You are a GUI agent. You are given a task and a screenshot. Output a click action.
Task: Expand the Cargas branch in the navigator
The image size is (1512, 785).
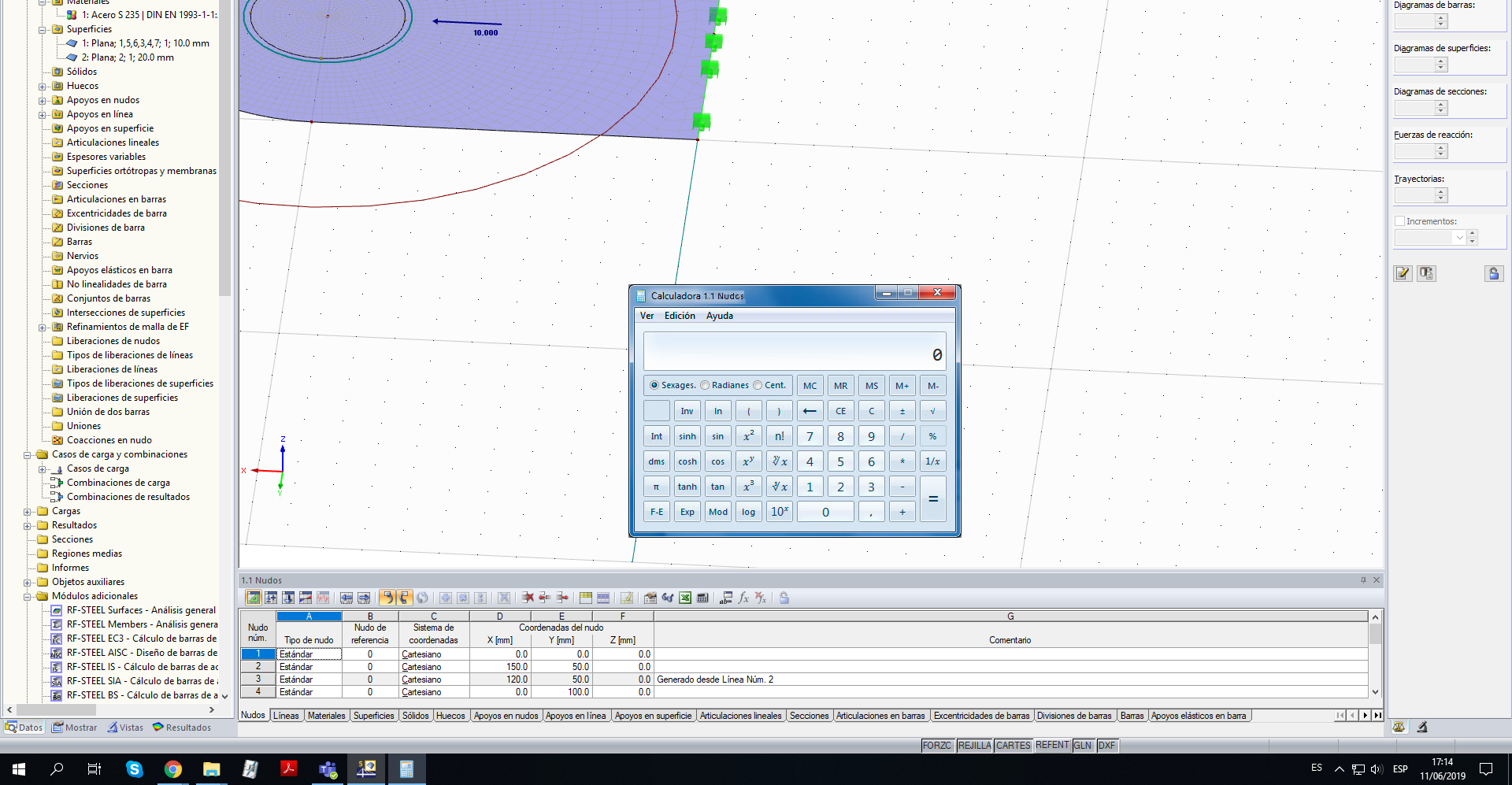pyautogui.click(x=27, y=511)
